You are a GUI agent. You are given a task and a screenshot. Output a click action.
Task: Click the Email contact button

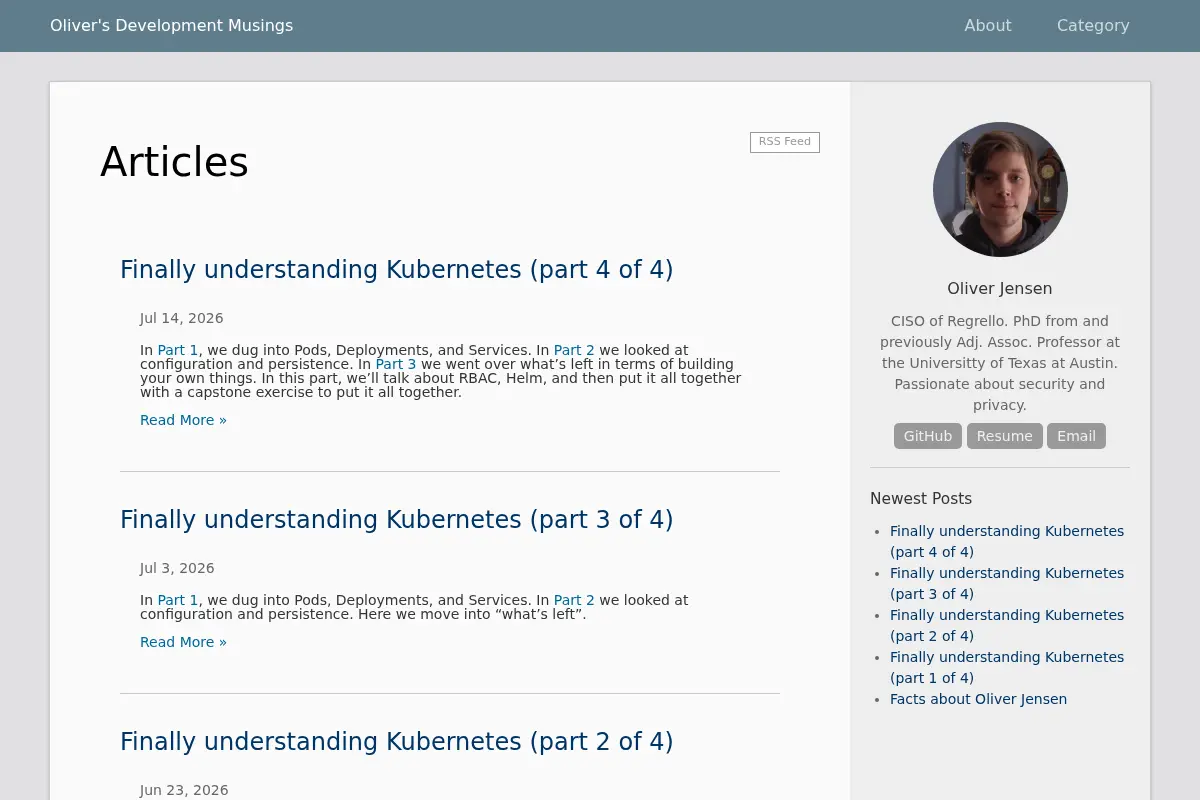[1076, 436]
